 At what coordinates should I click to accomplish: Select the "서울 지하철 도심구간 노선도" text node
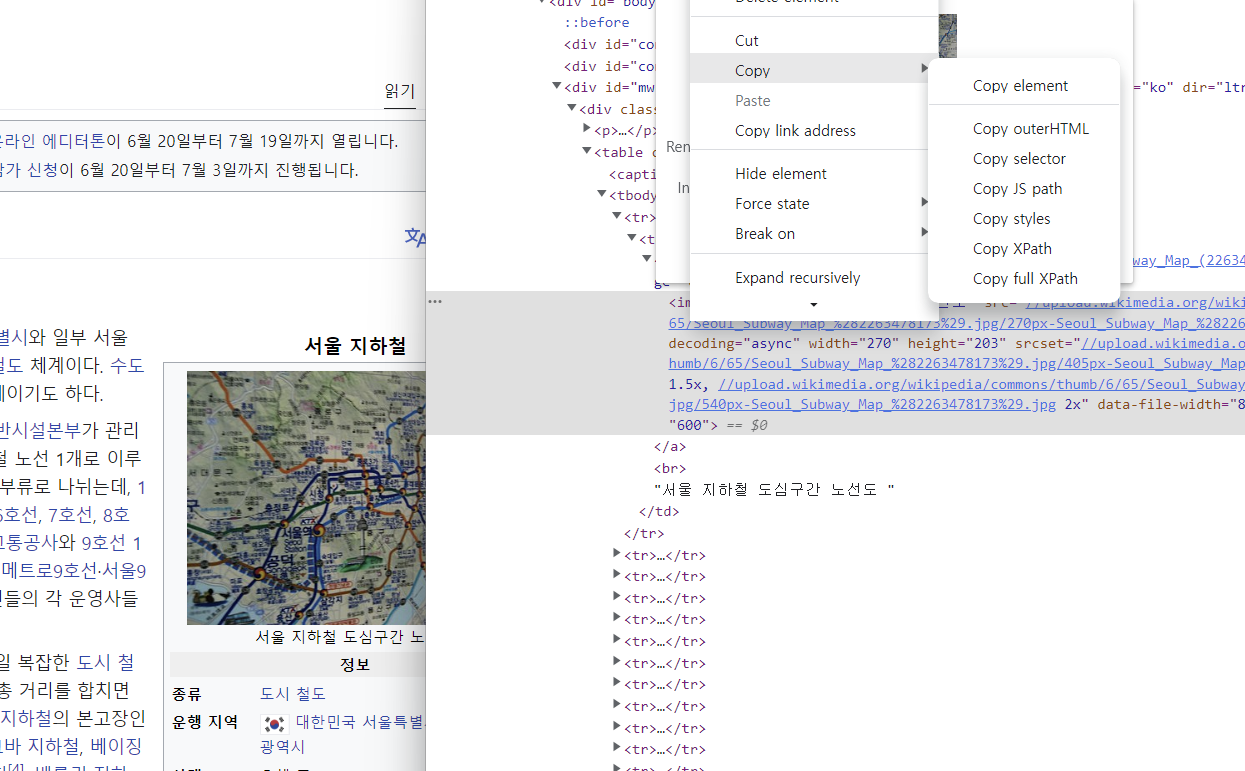774,489
